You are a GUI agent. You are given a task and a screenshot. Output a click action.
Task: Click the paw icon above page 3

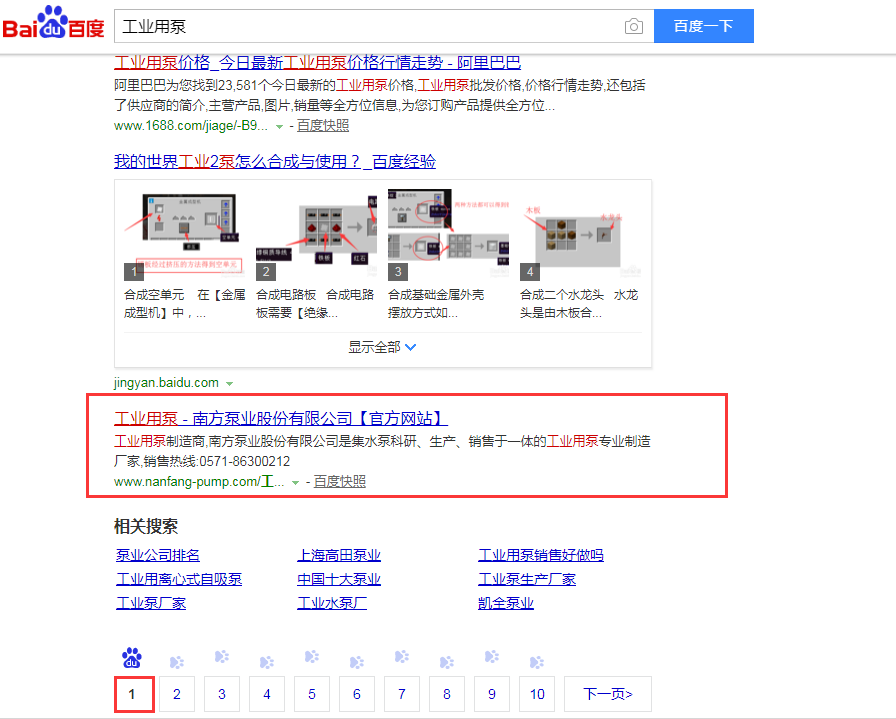[222, 656]
